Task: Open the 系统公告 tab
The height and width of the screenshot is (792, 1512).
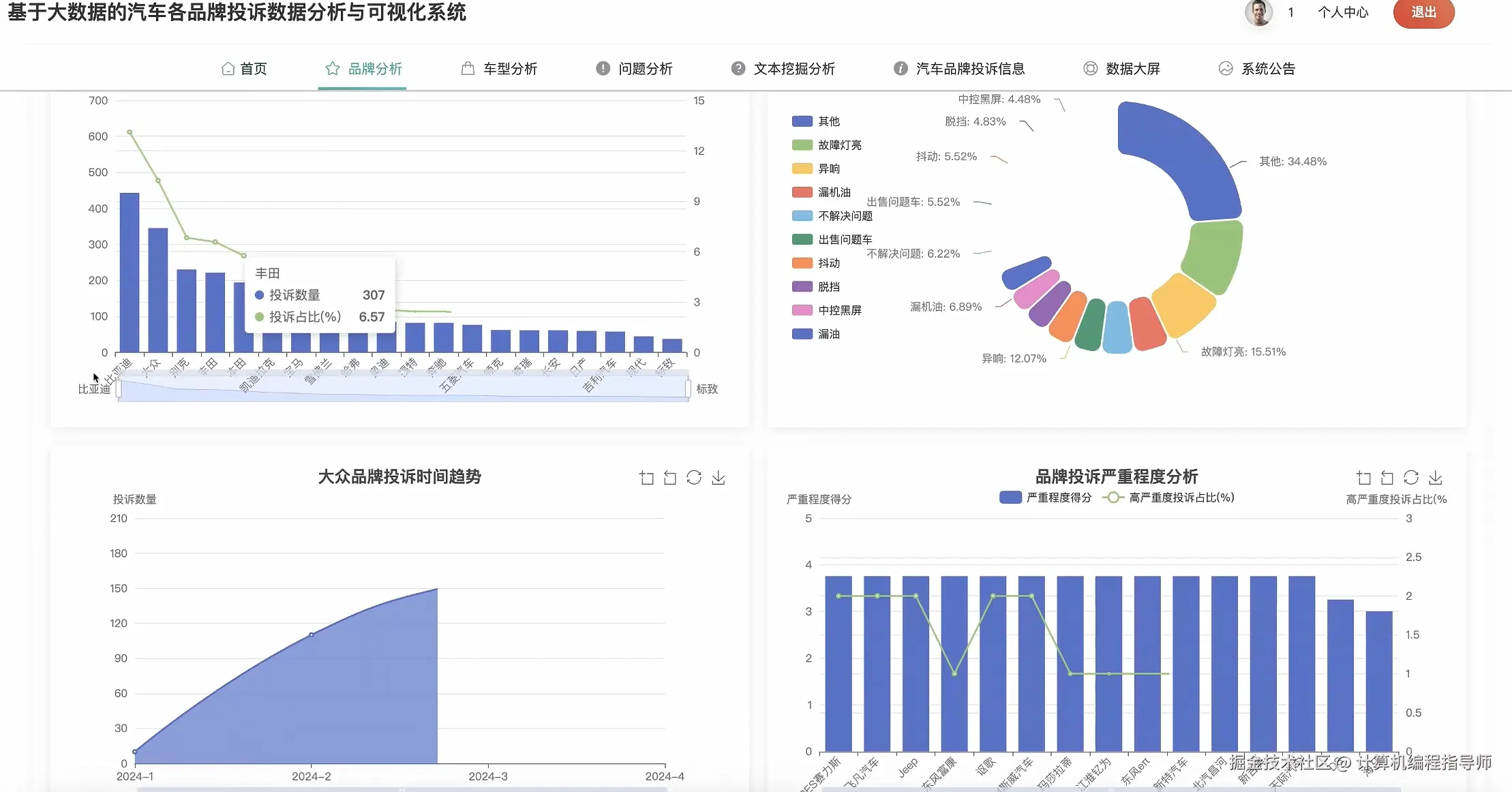Action: [x=1256, y=69]
